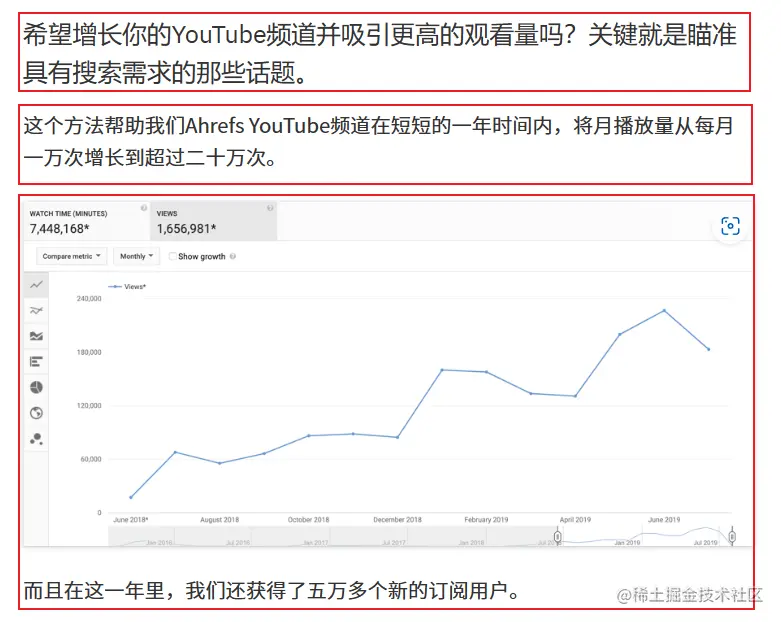Click the December 2018 x-axis label
Image resolution: width=781 pixels, height=622 pixels.
point(397,520)
